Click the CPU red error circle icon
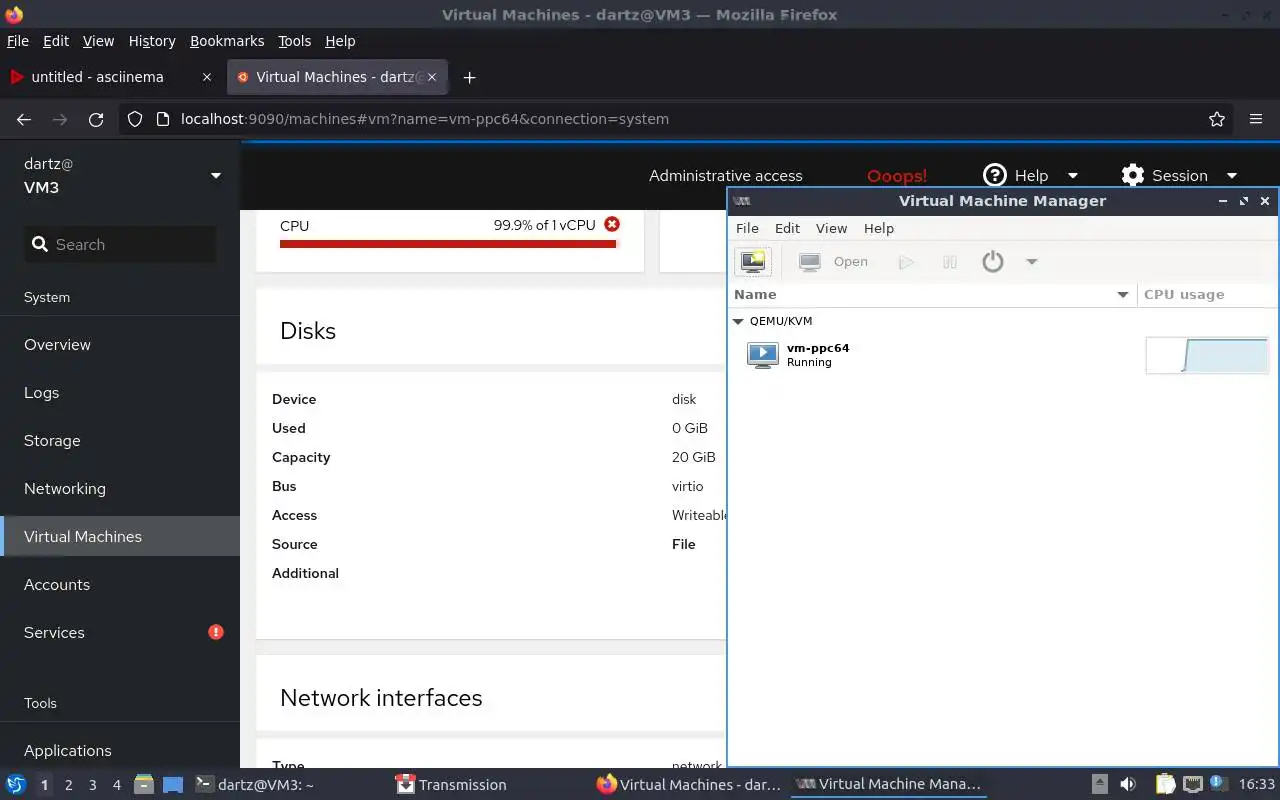This screenshot has height=800, width=1280. click(612, 225)
